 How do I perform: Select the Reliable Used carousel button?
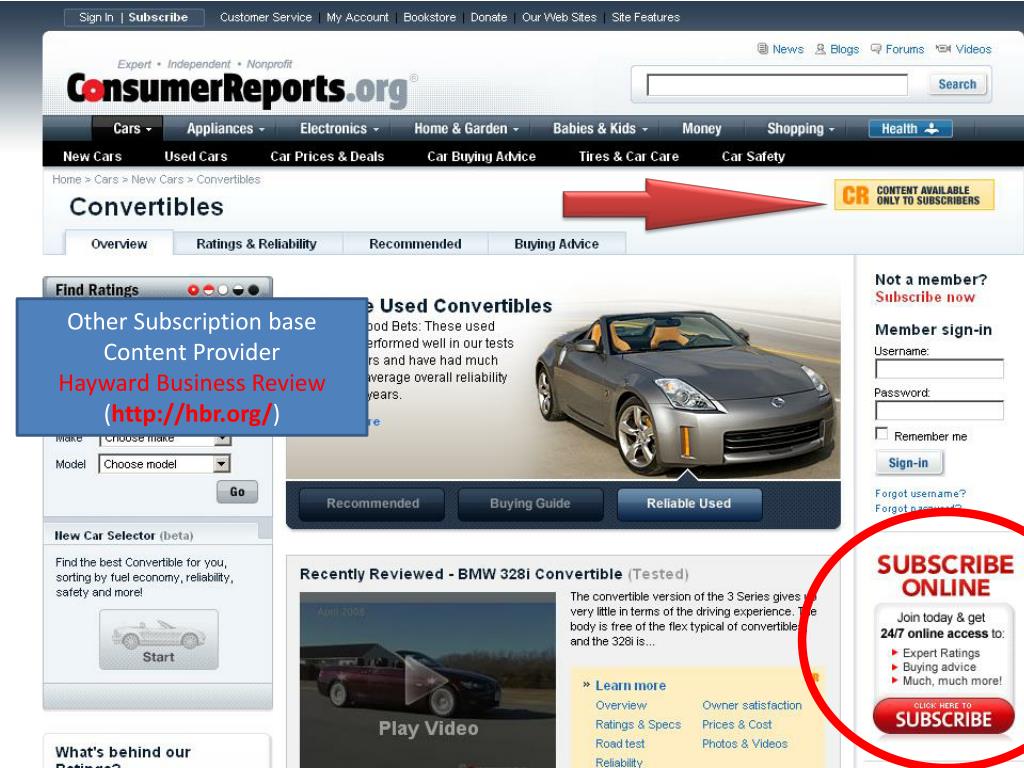tap(689, 504)
